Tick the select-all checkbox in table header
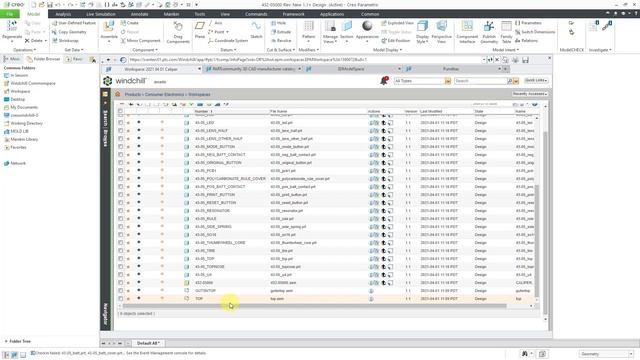The image size is (640, 360). pyautogui.click(x=120, y=111)
